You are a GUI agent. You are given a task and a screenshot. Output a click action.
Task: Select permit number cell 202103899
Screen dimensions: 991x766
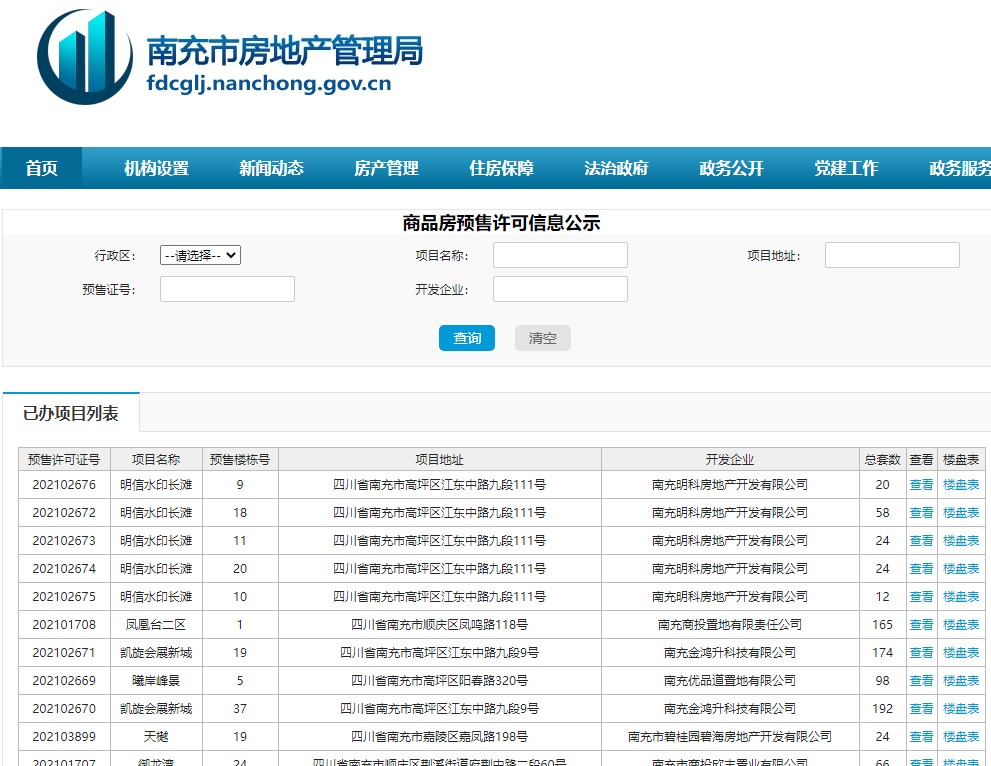tap(64, 736)
